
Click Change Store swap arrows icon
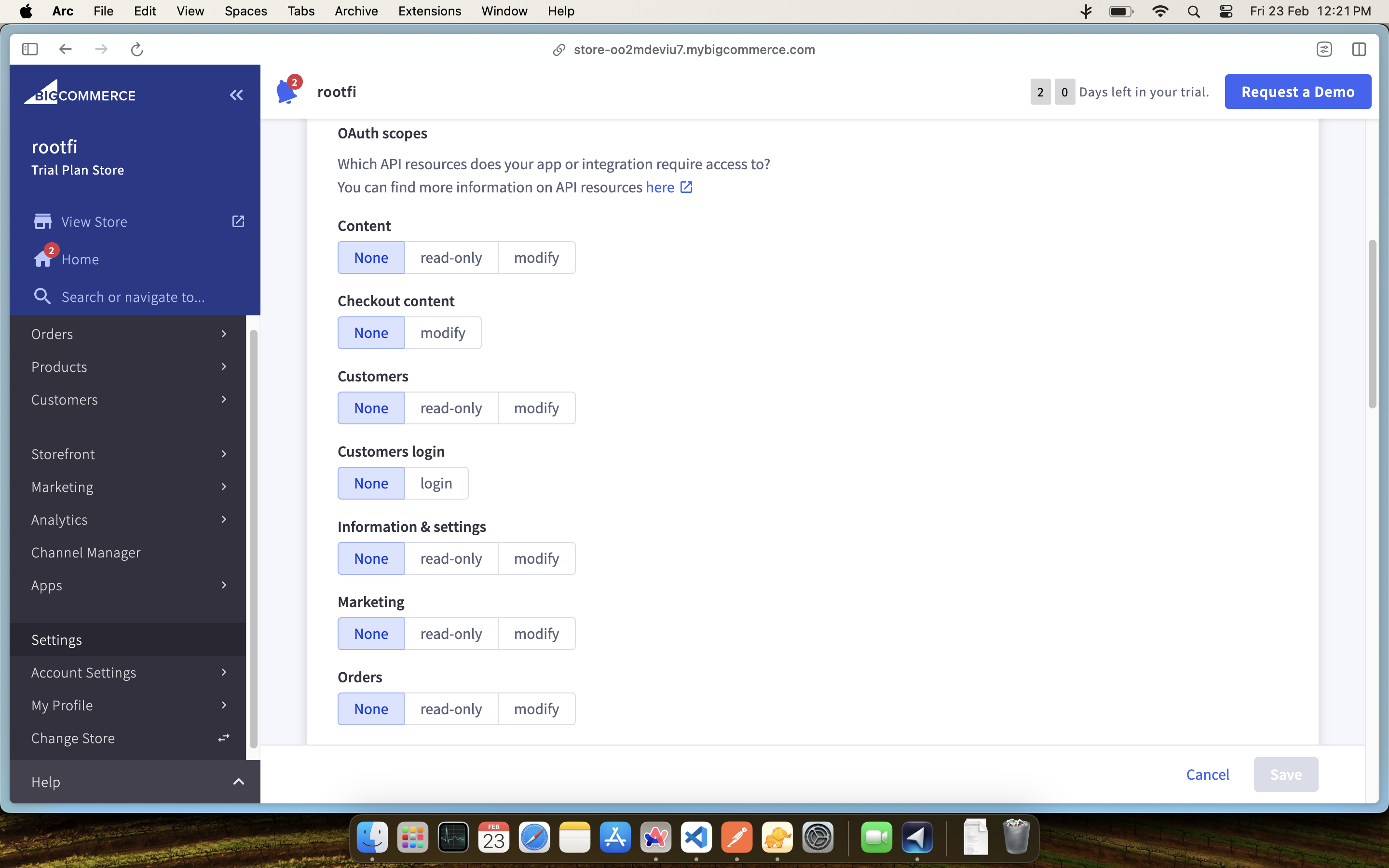[224, 738]
